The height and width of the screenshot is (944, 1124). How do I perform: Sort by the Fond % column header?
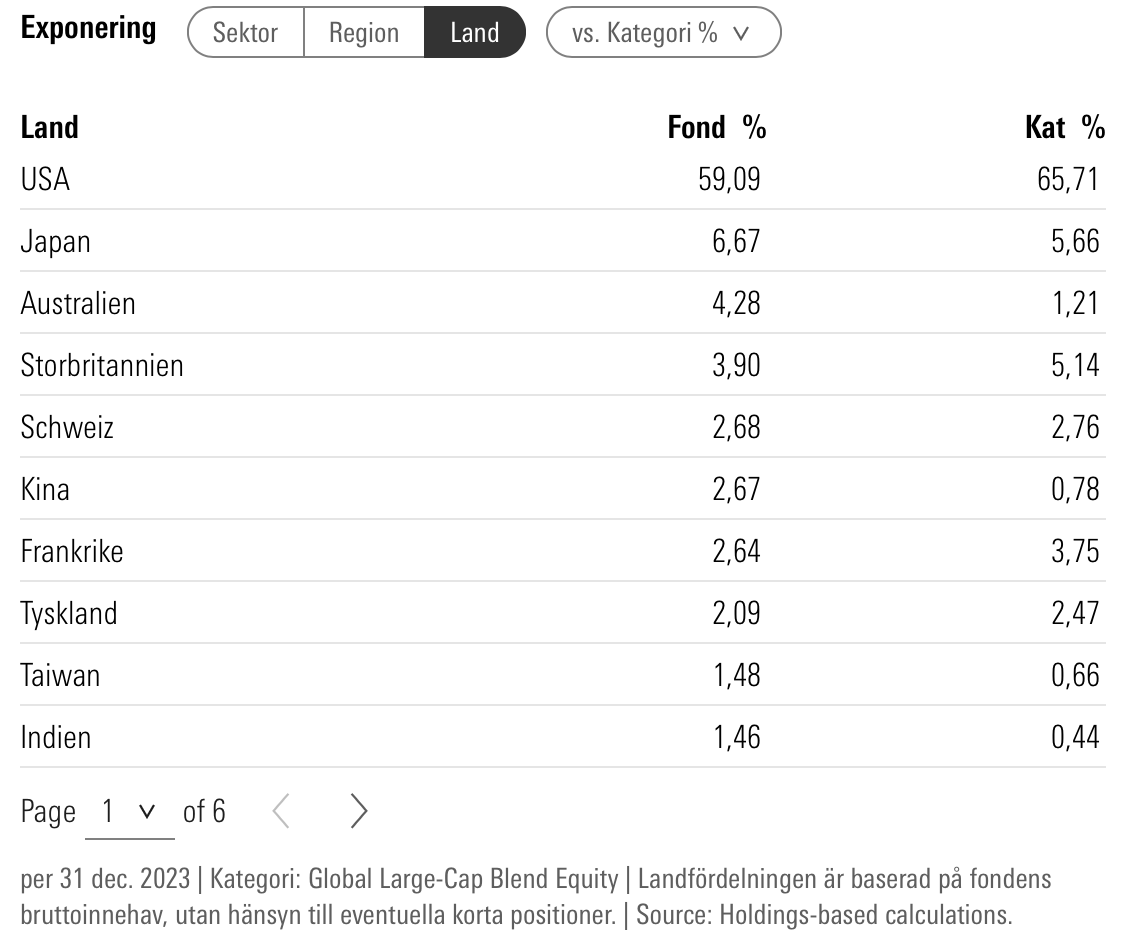pyautogui.click(x=716, y=128)
